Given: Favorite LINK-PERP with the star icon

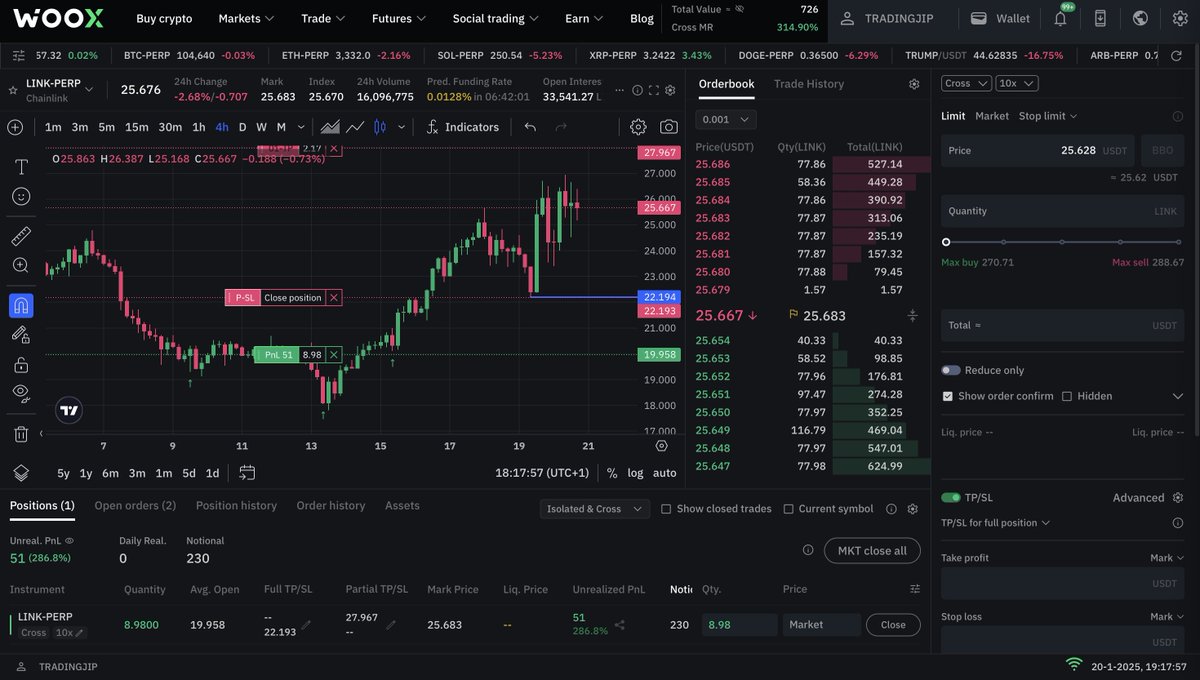Looking at the screenshot, I should 13,90.
